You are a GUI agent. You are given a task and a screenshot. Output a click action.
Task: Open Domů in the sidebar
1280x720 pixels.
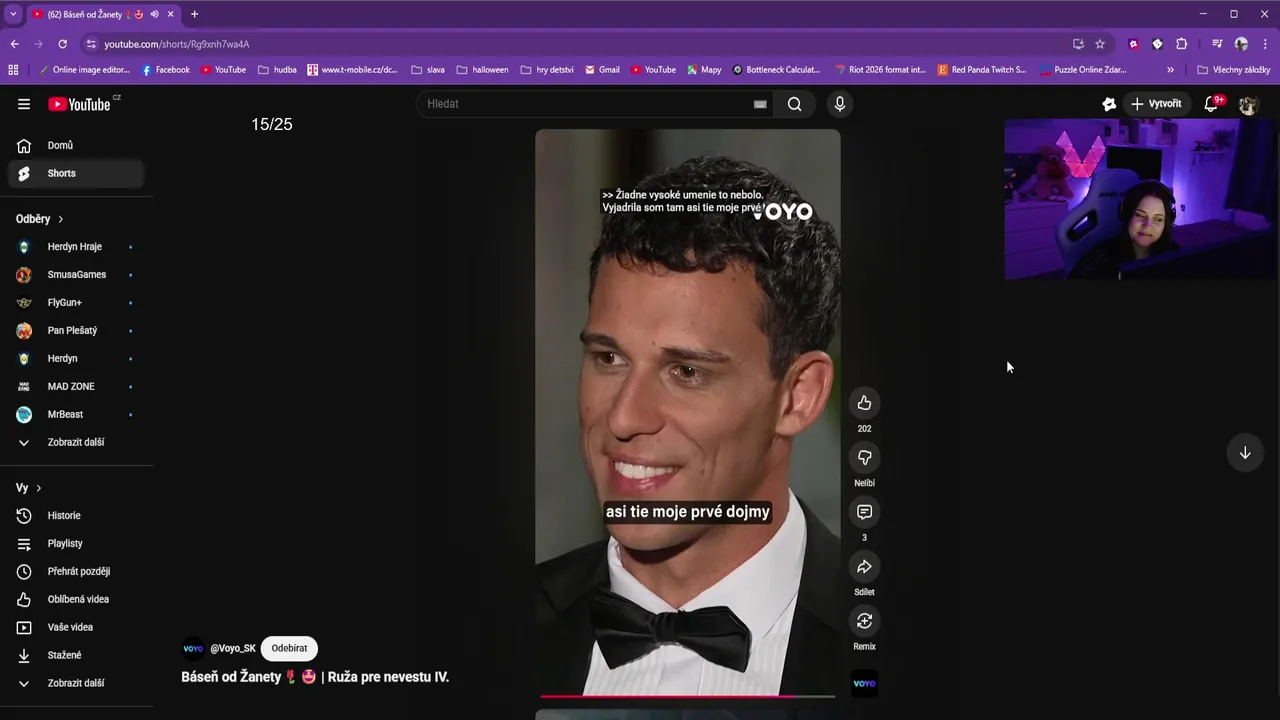(x=76, y=145)
